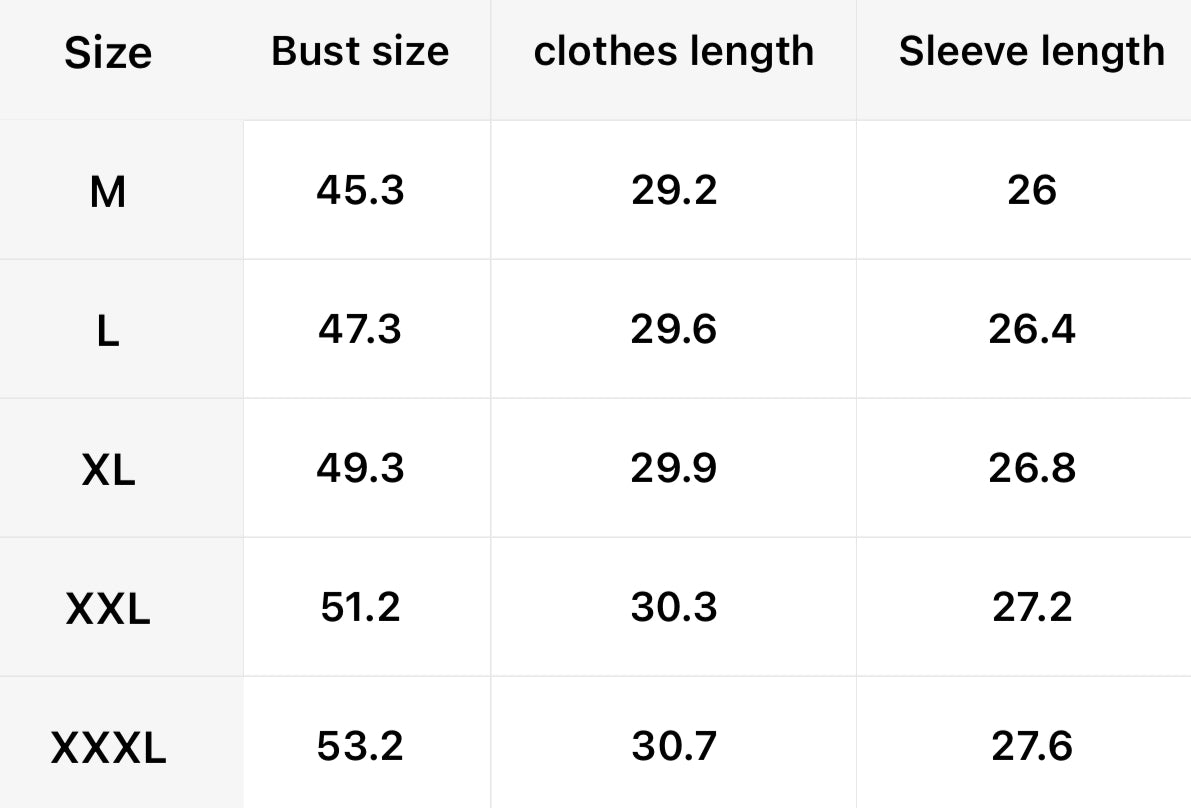Click the 30.7 clothes length cell
This screenshot has width=1191, height=808.
tap(674, 746)
